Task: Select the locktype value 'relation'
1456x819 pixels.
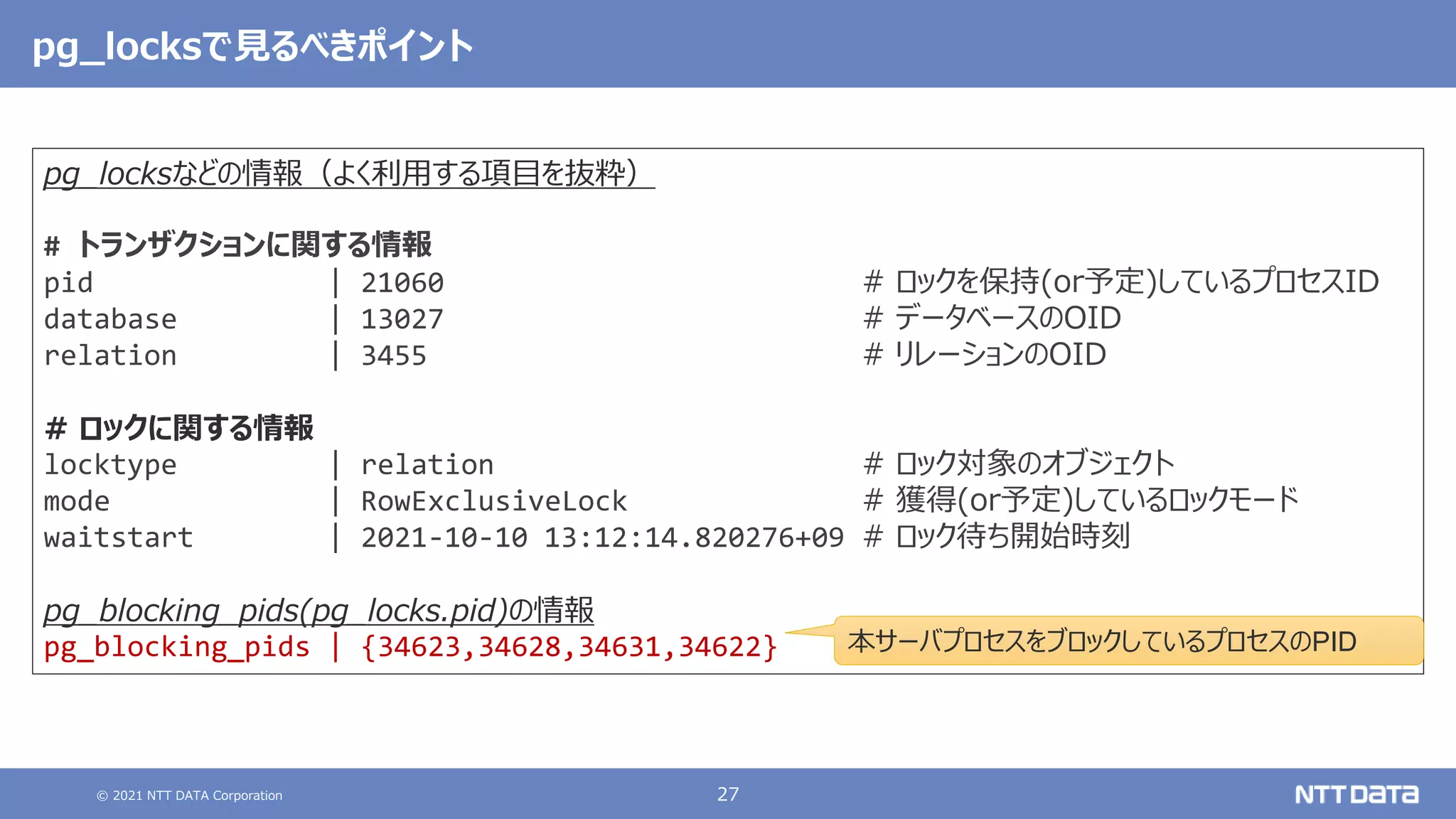Action: tap(427, 465)
